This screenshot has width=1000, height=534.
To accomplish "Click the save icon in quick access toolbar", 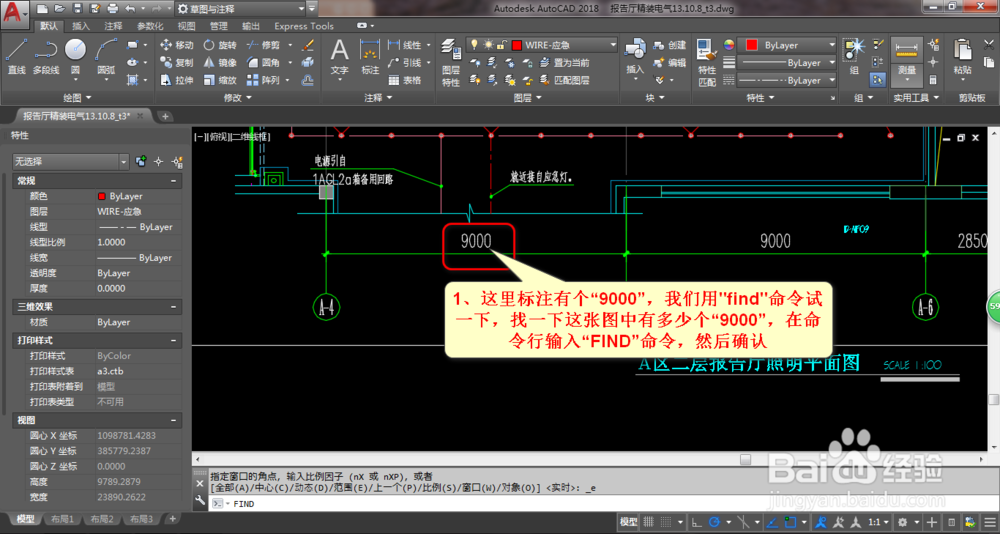I will pyautogui.click(x=77, y=8).
